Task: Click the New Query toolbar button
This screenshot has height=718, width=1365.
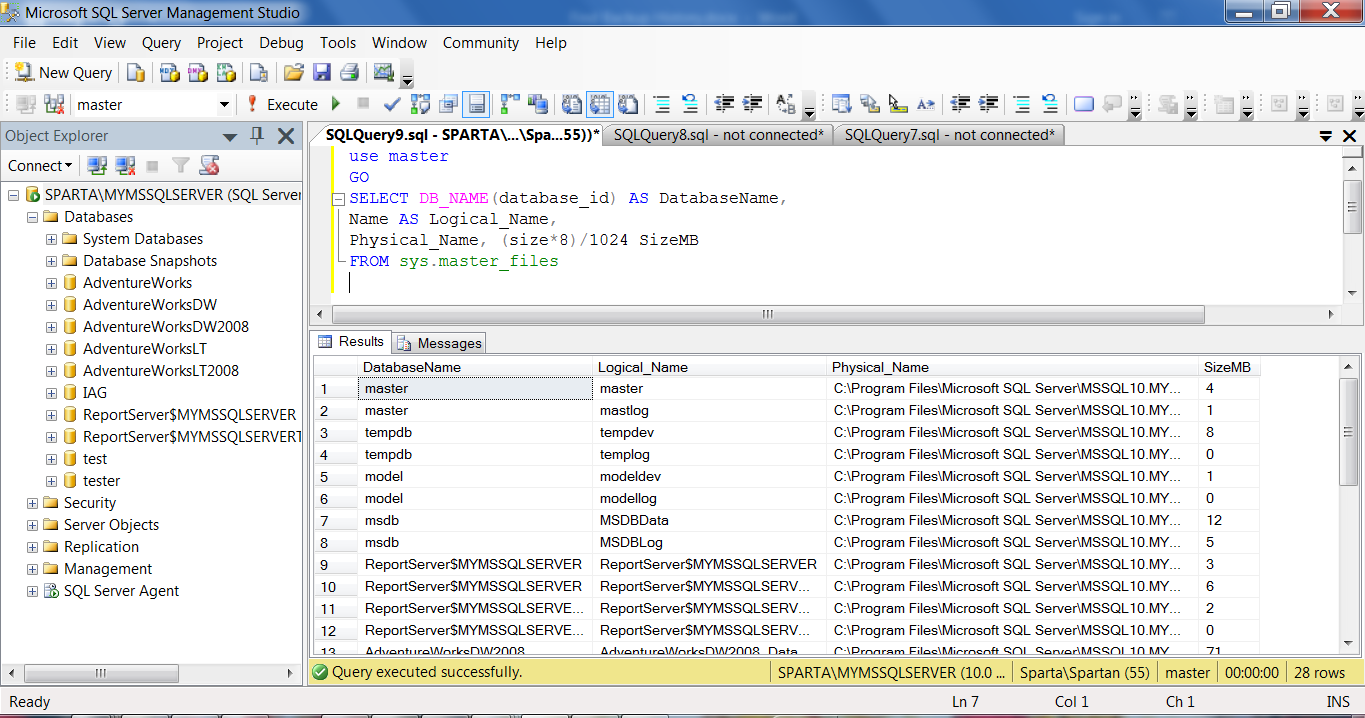Action: coord(64,73)
